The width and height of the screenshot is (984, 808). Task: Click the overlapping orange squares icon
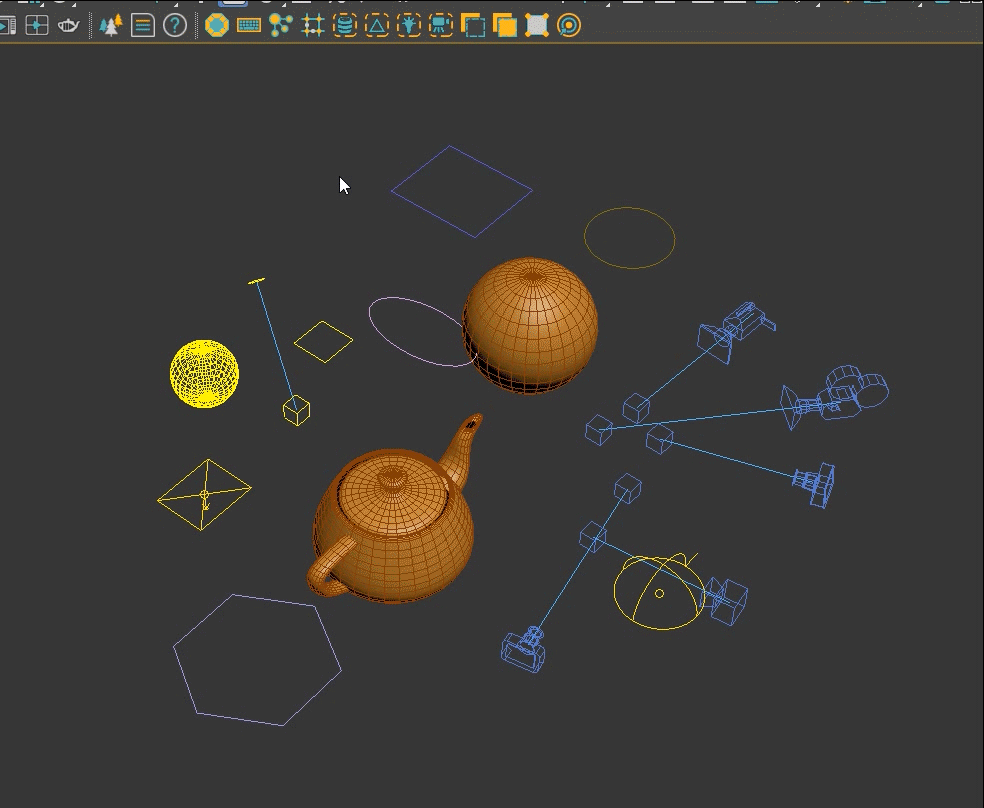[x=505, y=25]
